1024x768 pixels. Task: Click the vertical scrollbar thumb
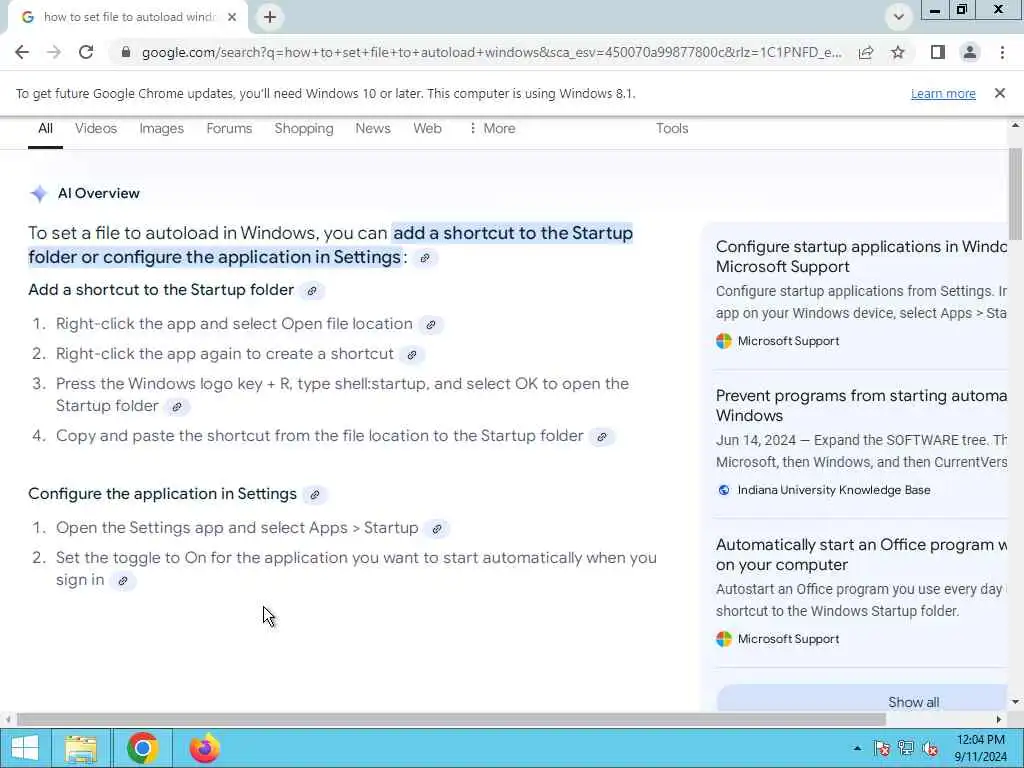pos(1015,194)
